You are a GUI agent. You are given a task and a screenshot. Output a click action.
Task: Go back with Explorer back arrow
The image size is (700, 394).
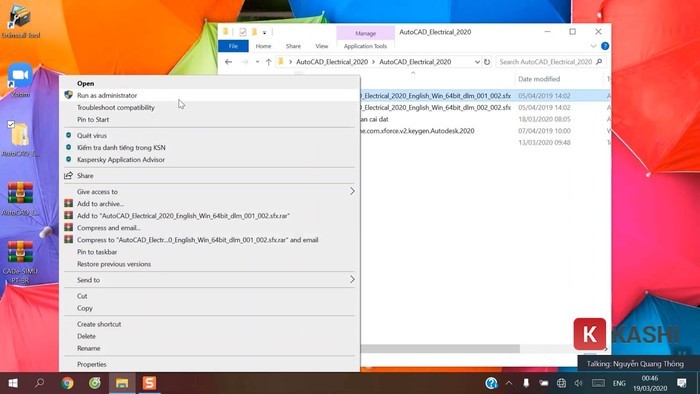[x=229, y=62]
